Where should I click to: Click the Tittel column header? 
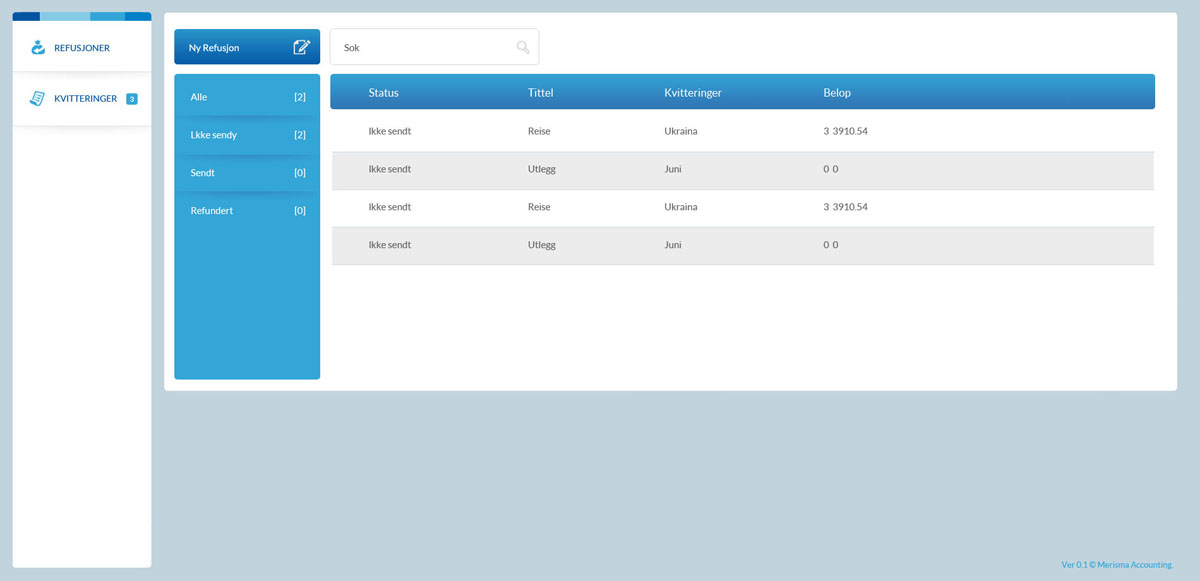click(x=540, y=93)
